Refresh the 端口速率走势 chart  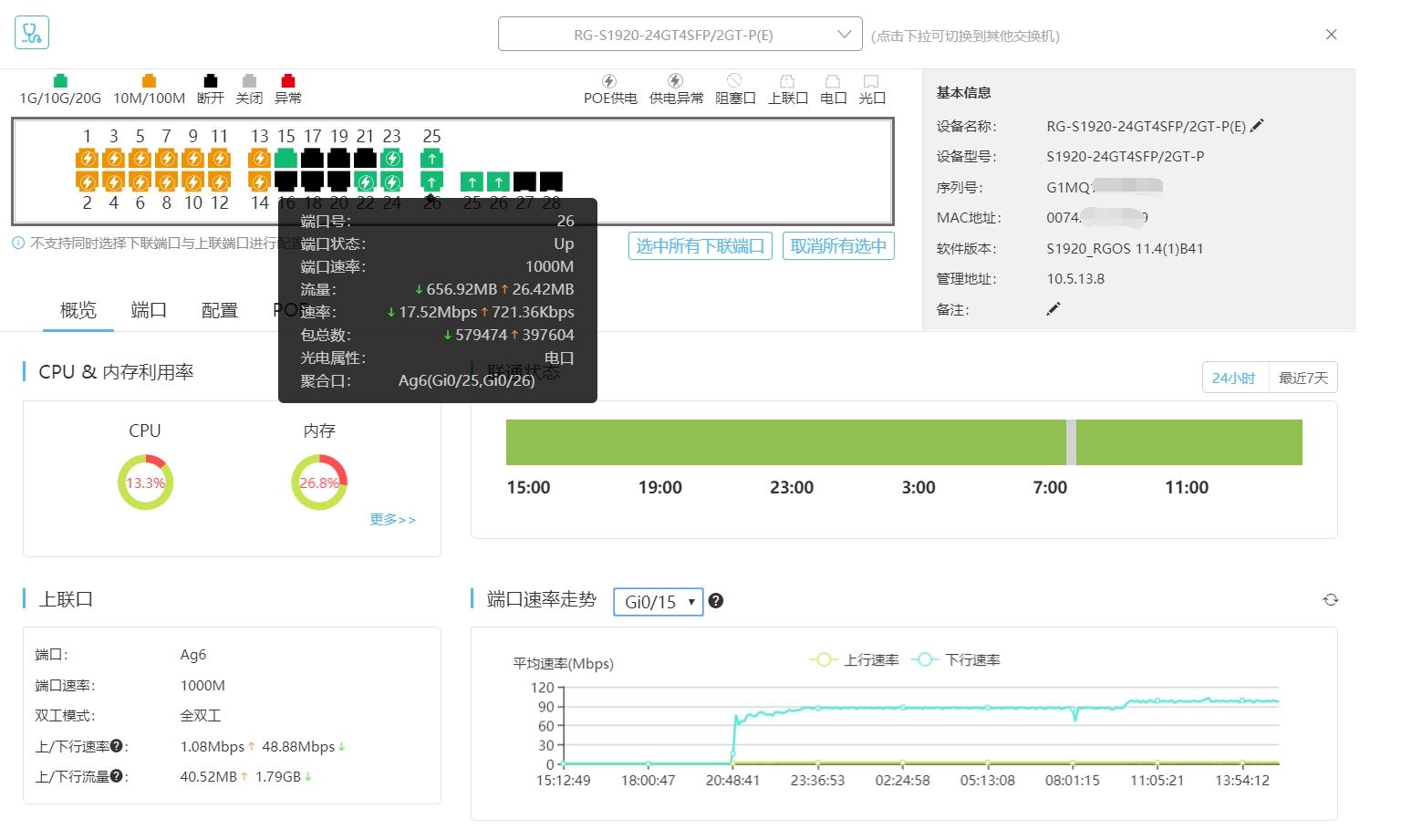(1331, 599)
